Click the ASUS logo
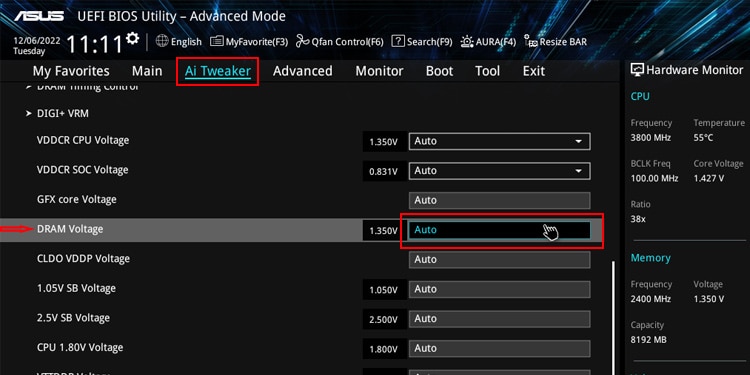750x375 pixels. (x=39, y=16)
